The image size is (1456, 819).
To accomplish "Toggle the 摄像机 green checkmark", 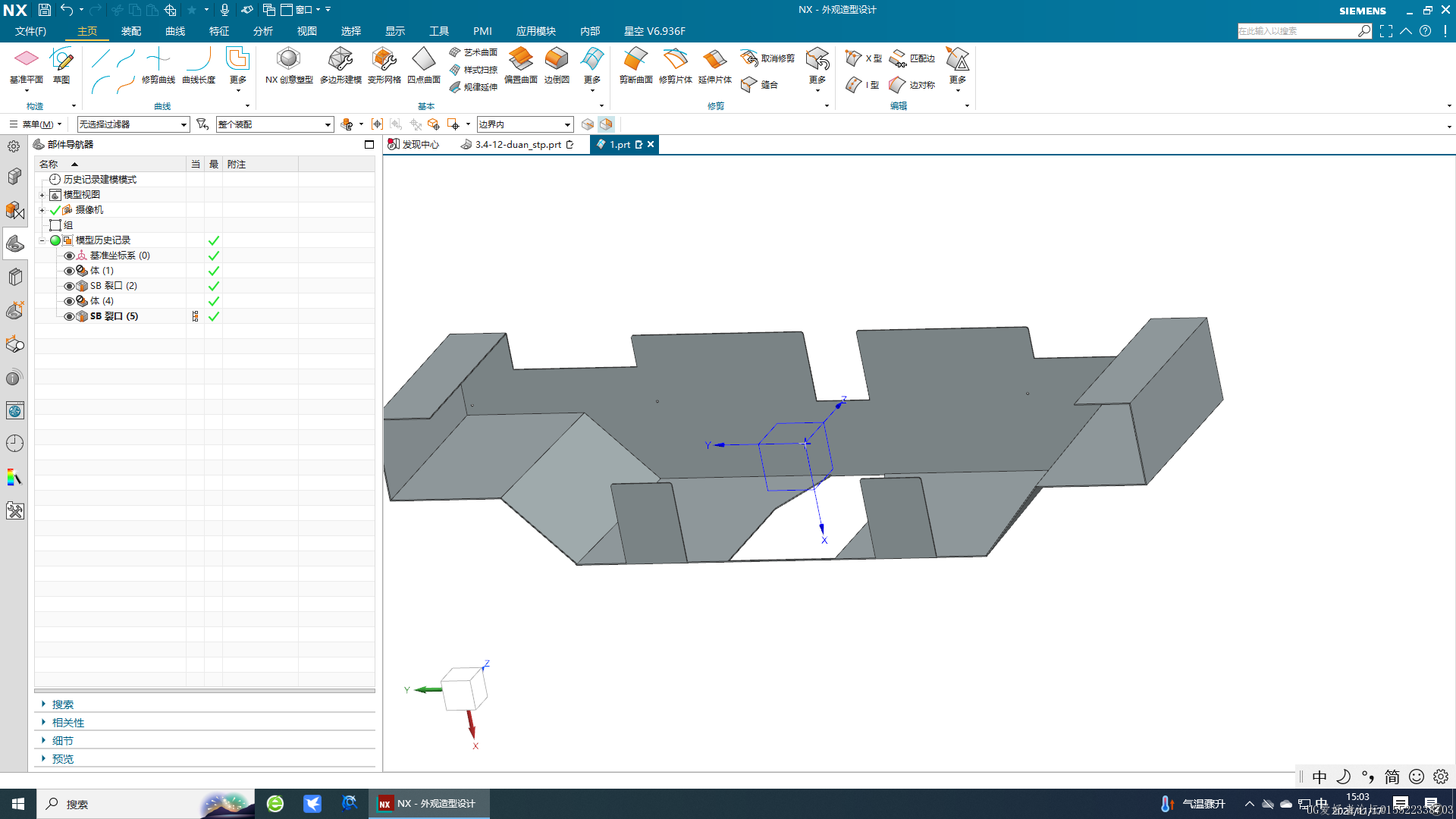I will click(x=55, y=210).
